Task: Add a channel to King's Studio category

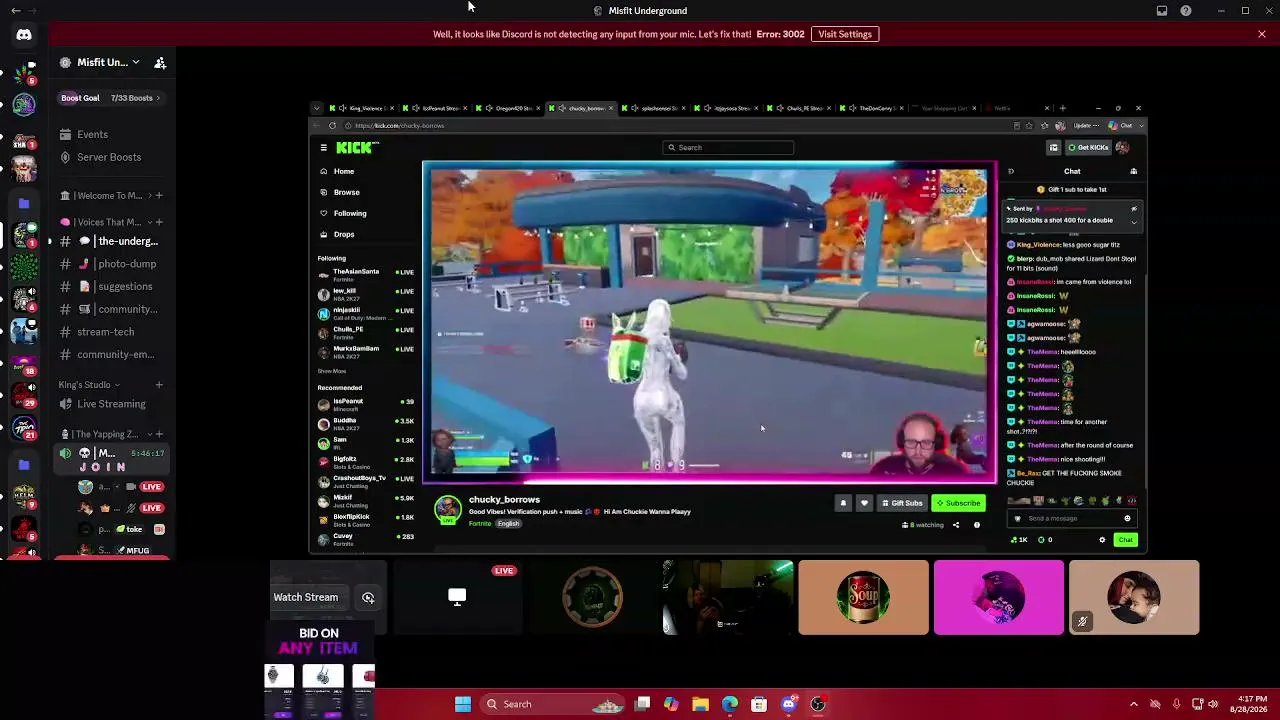Action: (158, 385)
